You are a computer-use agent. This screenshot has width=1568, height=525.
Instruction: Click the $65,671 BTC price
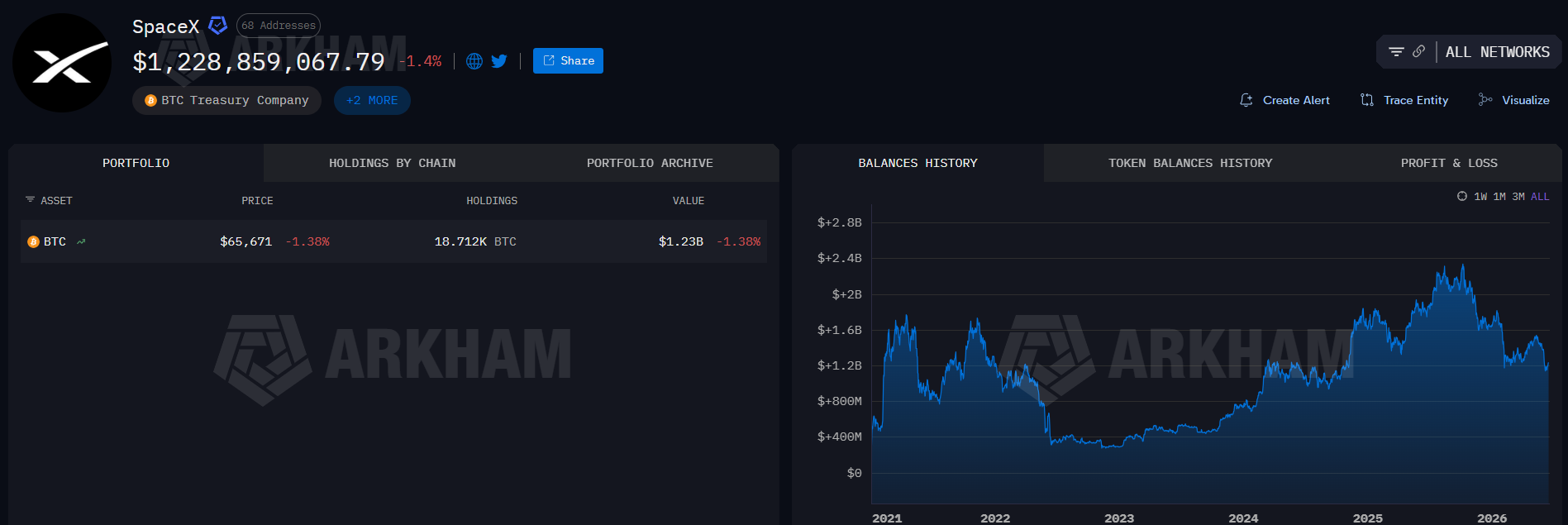(245, 241)
